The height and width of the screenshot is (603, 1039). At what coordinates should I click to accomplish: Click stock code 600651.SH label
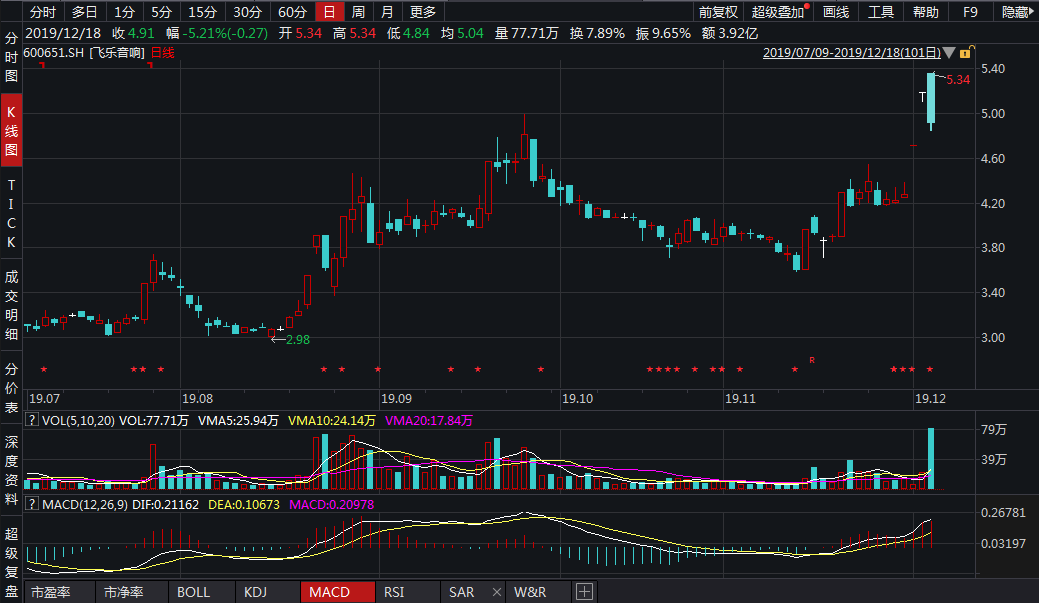54,52
